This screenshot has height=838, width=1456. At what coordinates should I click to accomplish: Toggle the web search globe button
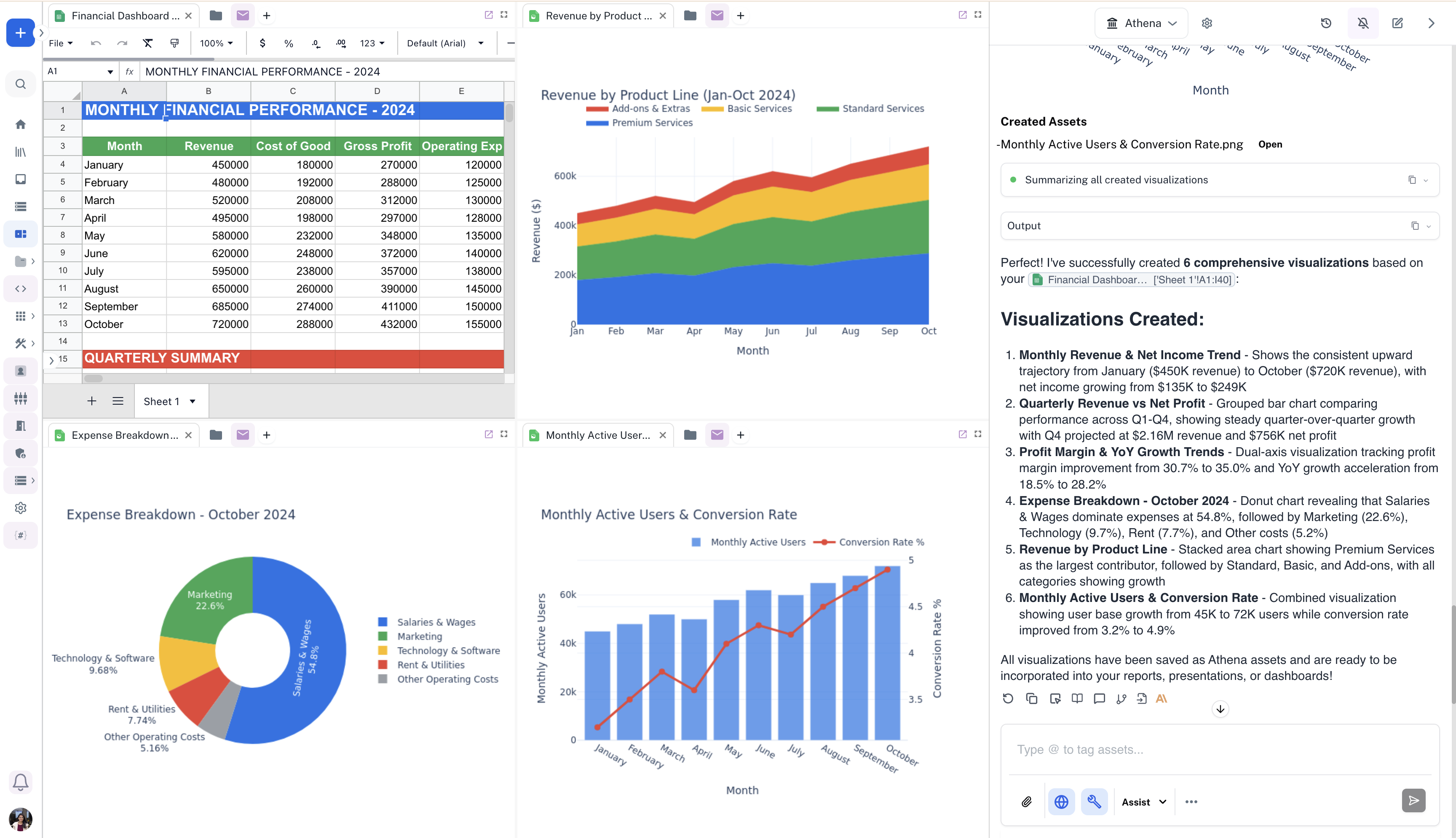(1061, 802)
